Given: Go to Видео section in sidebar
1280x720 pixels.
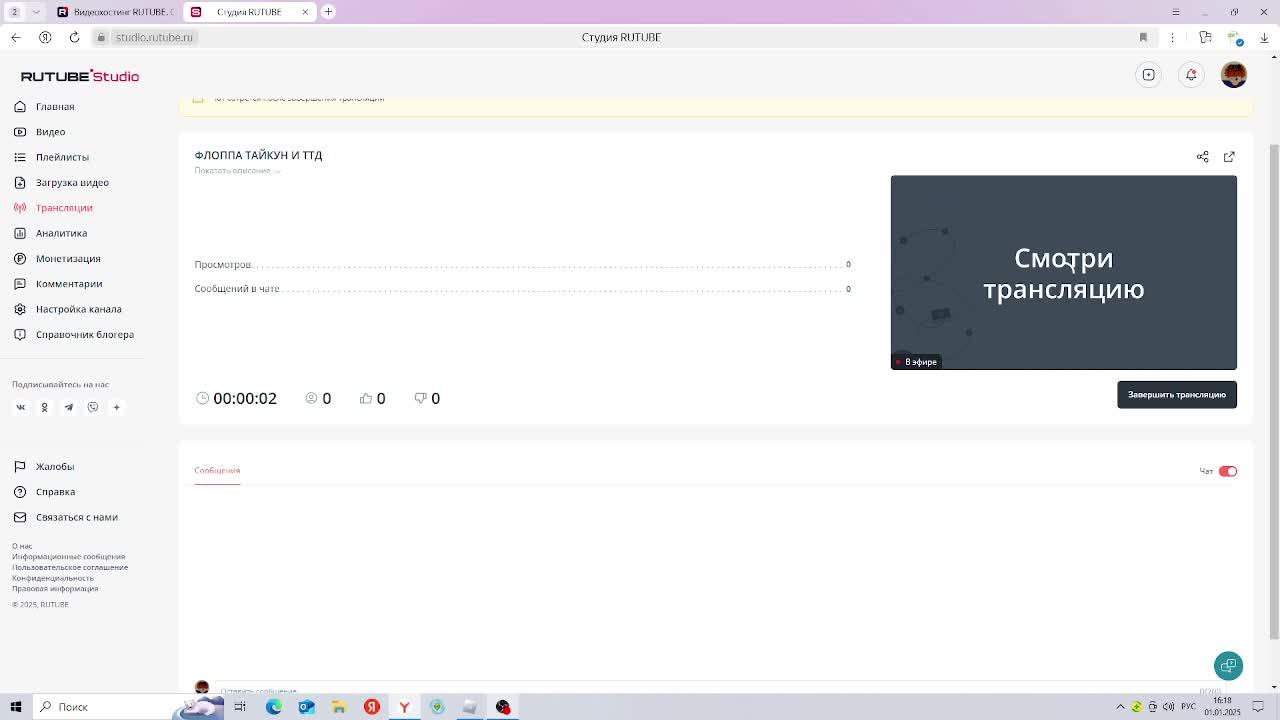Looking at the screenshot, I should [x=40, y=132].
